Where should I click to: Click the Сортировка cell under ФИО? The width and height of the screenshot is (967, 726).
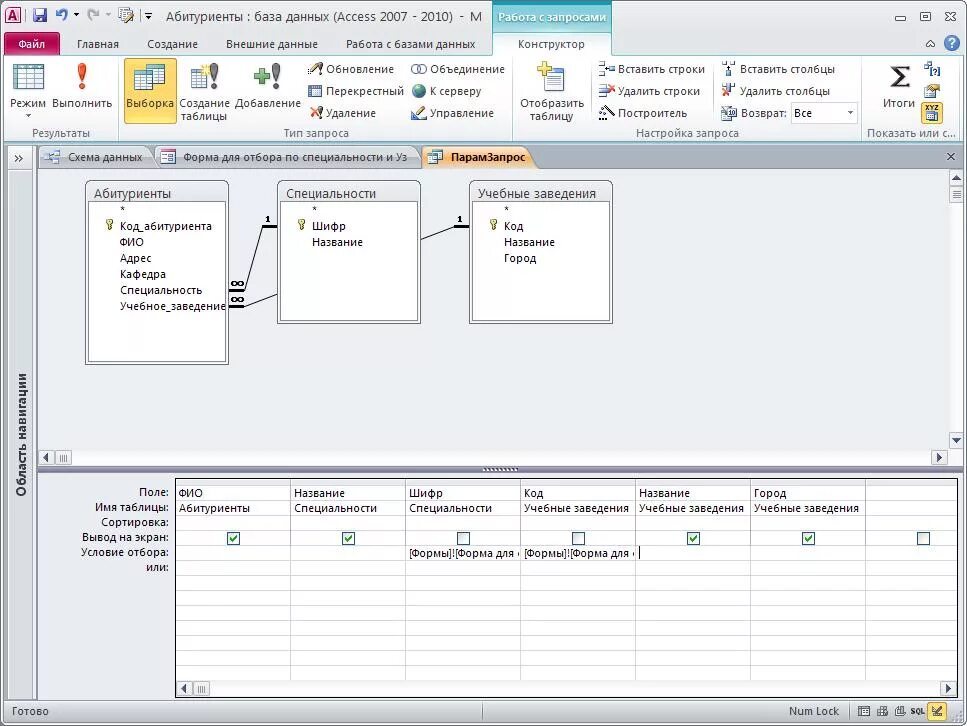[232, 523]
